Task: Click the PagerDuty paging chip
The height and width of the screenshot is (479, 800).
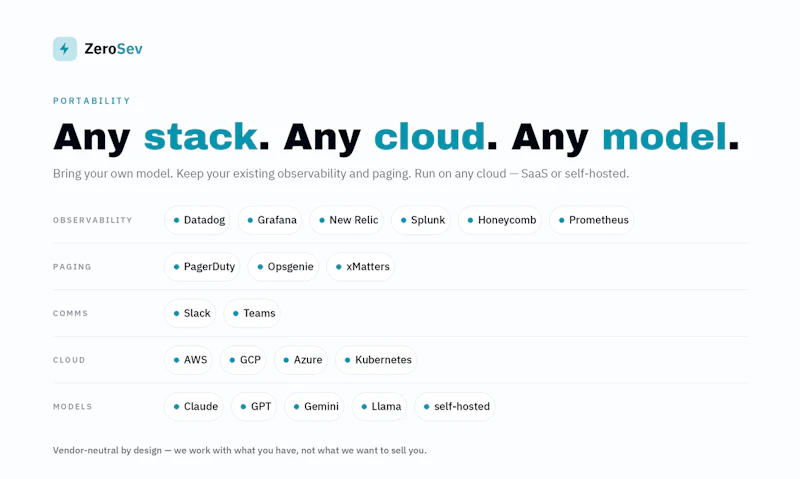Action: pos(202,267)
